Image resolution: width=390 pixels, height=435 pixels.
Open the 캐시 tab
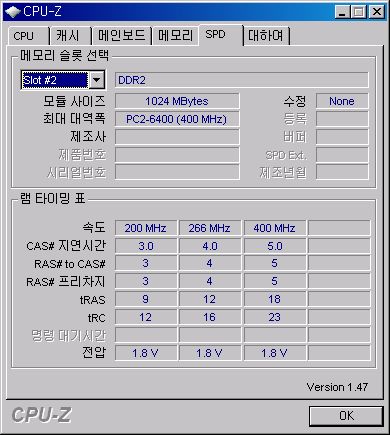pyautogui.click(x=70, y=36)
